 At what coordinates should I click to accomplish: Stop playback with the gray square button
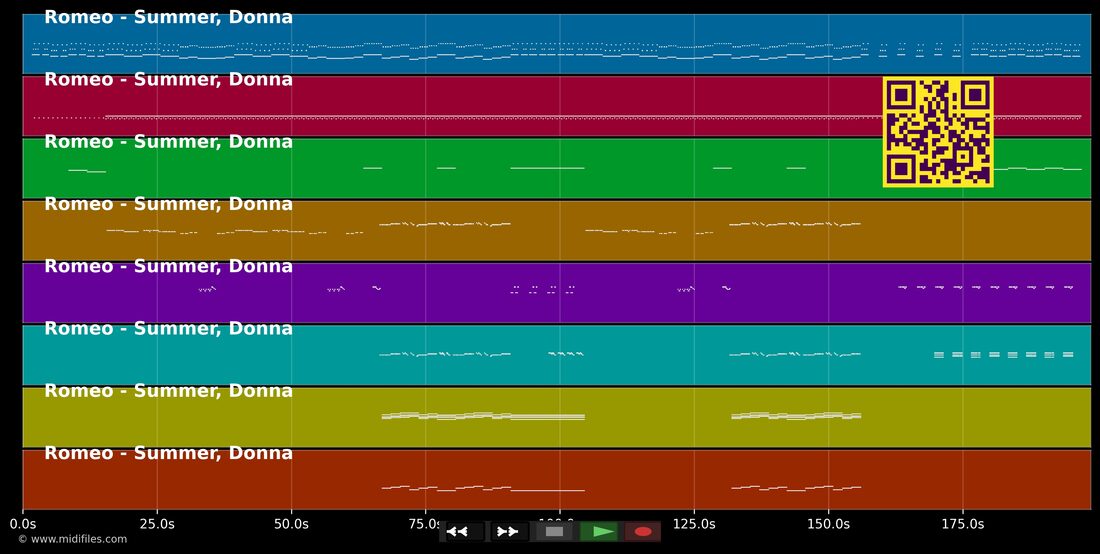click(x=554, y=532)
